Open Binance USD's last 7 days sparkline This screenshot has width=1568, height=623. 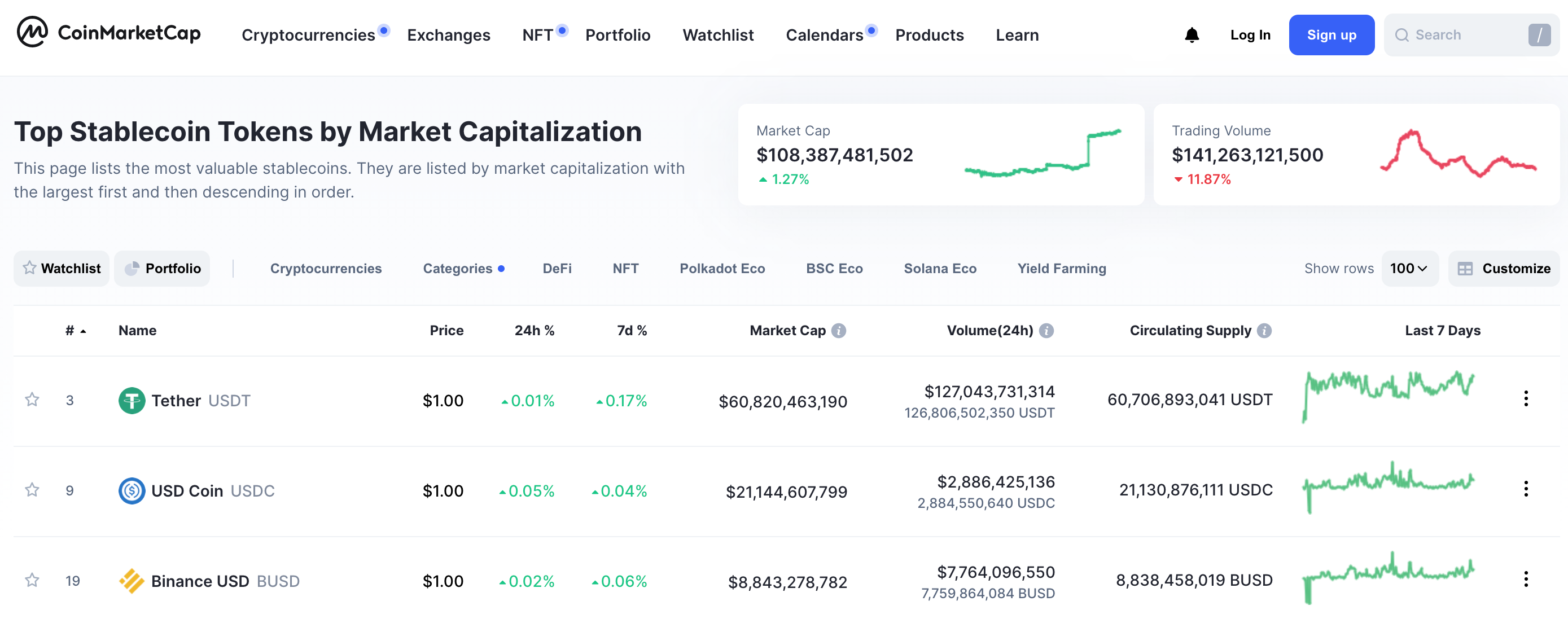(x=1388, y=577)
